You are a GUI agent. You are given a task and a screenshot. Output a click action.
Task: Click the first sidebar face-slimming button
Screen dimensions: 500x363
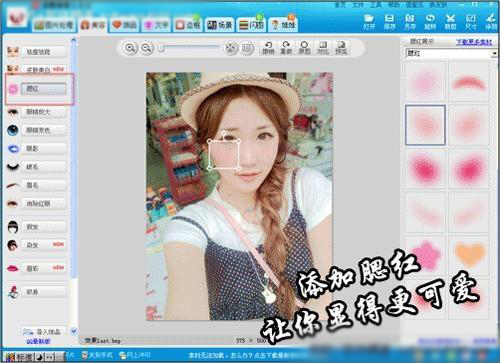[44, 52]
